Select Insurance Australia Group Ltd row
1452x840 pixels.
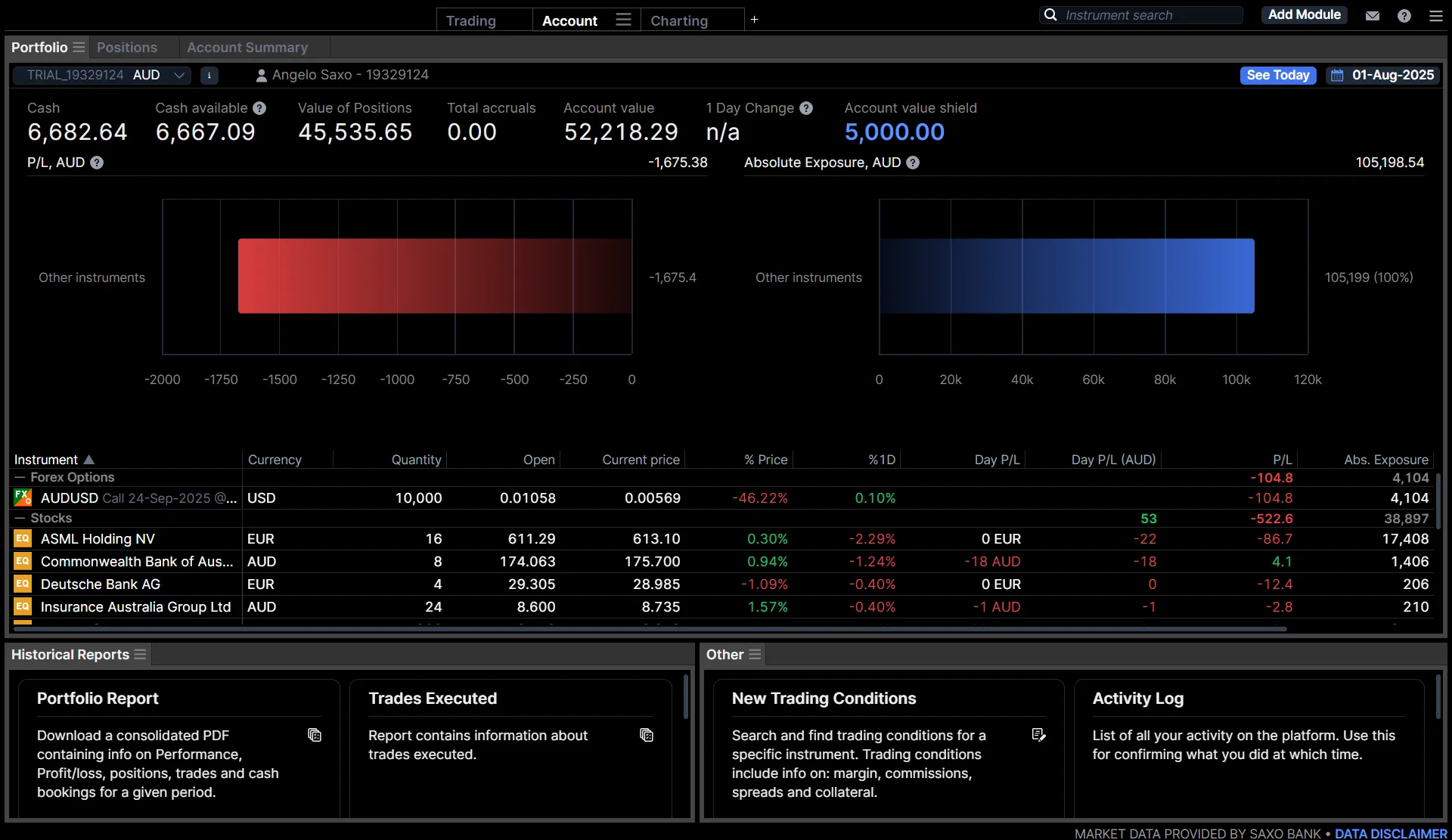click(x=135, y=607)
